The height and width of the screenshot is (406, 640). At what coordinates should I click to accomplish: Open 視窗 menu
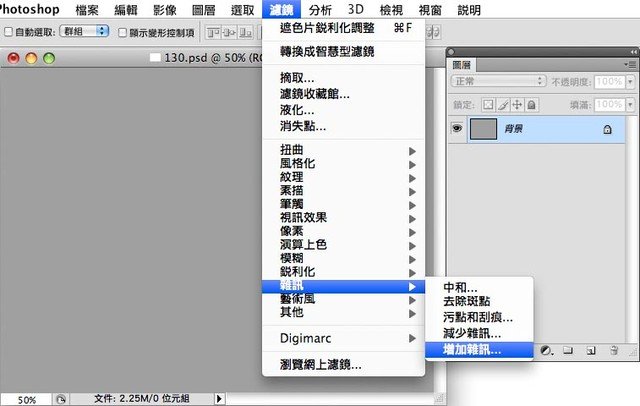[430, 9]
